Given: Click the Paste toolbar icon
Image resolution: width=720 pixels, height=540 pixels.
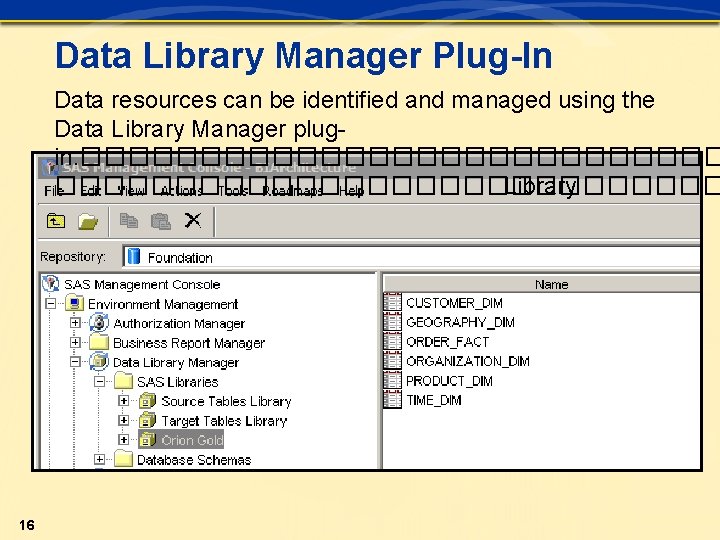Looking at the screenshot, I should (161, 221).
